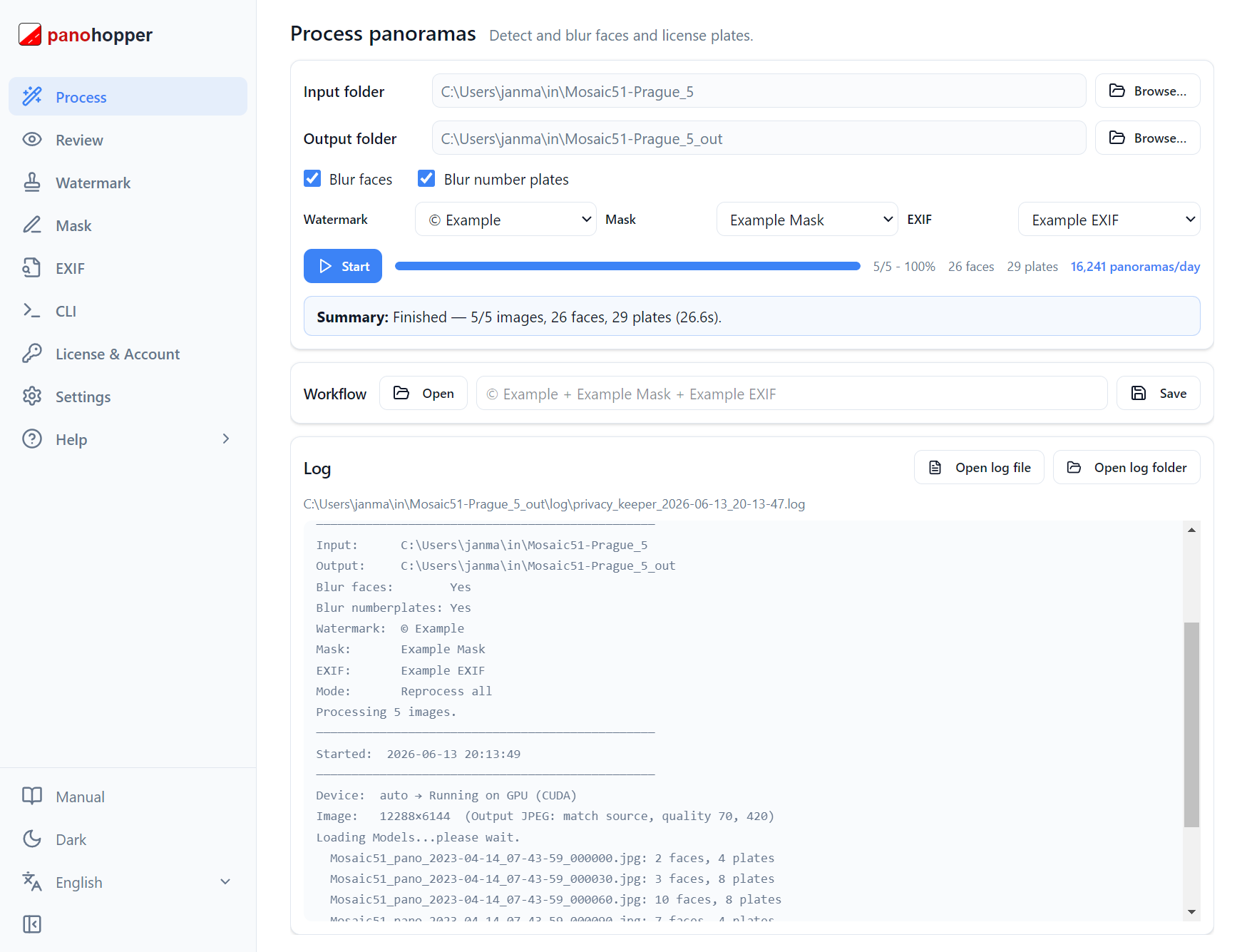Click log line for 000030.jpg

(552, 879)
